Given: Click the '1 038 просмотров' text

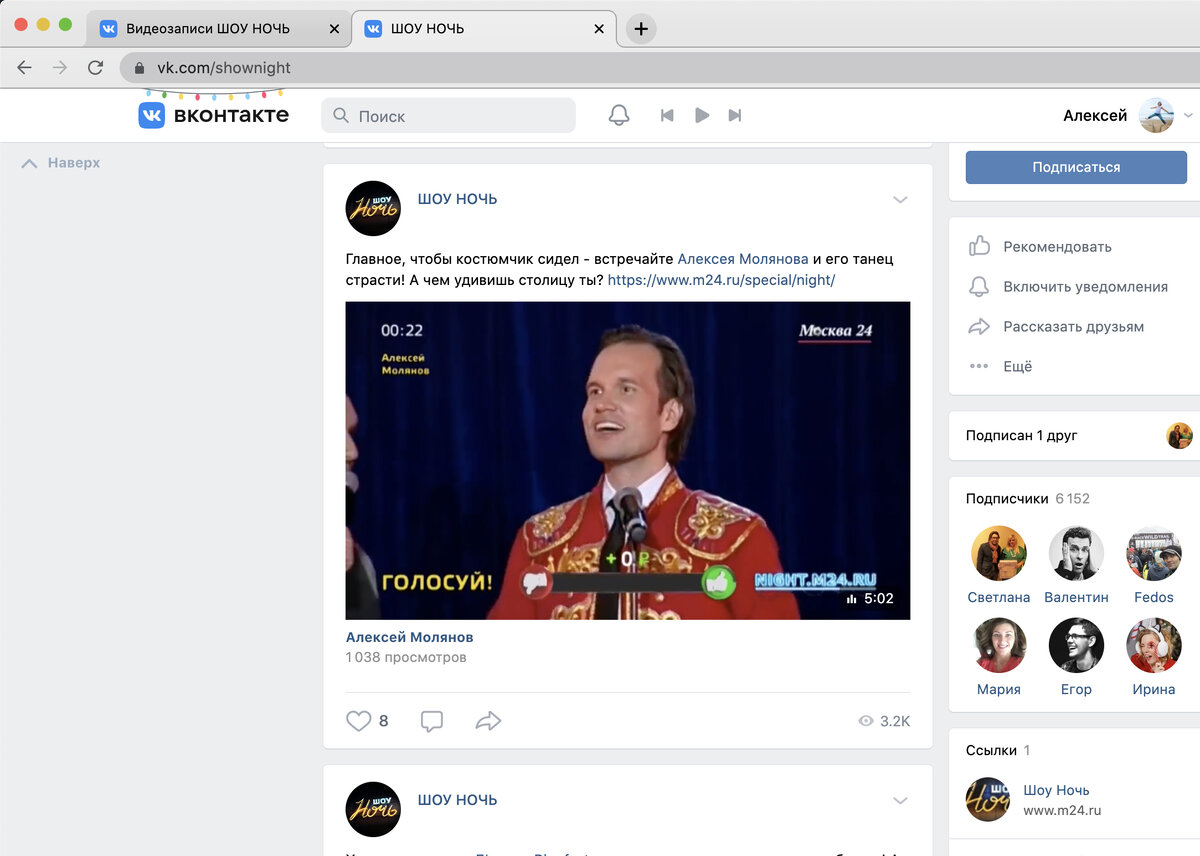Looking at the screenshot, I should 406,657.
